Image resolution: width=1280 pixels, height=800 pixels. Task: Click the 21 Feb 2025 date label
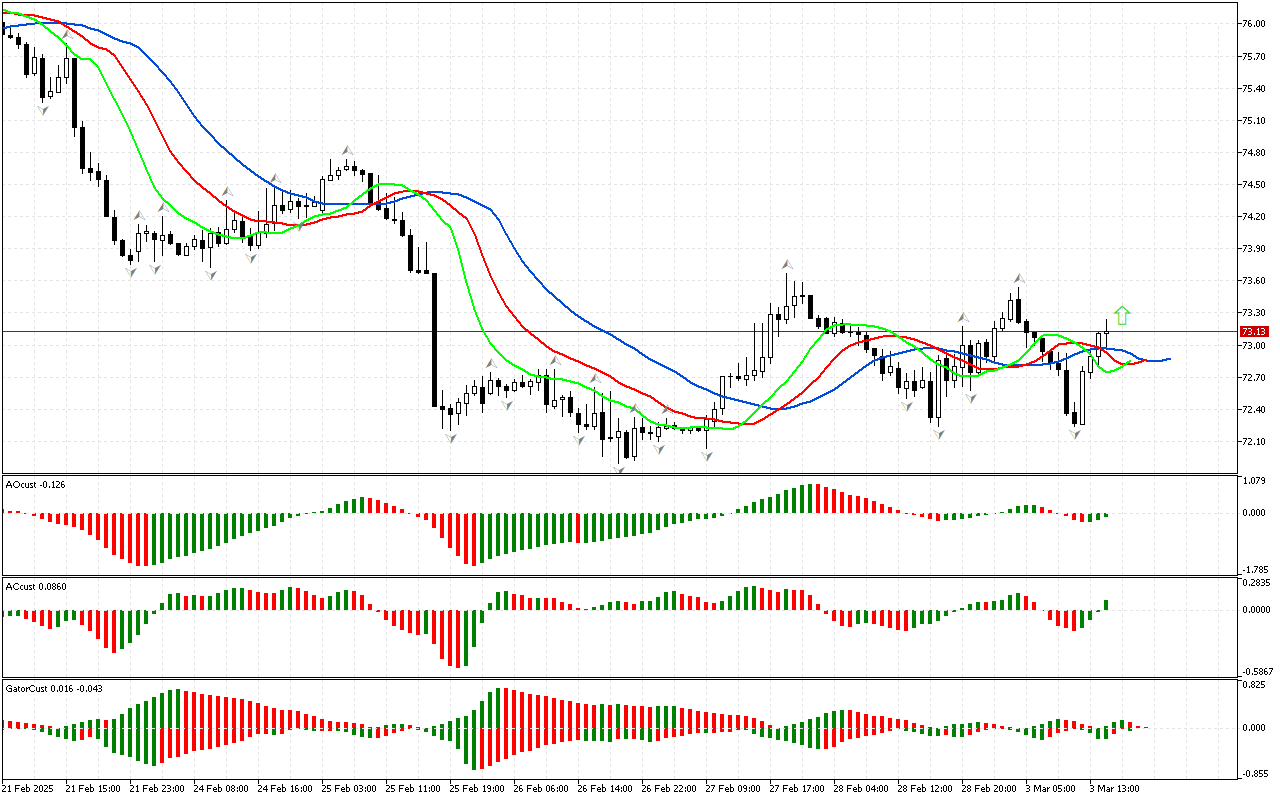coord(29,789)
